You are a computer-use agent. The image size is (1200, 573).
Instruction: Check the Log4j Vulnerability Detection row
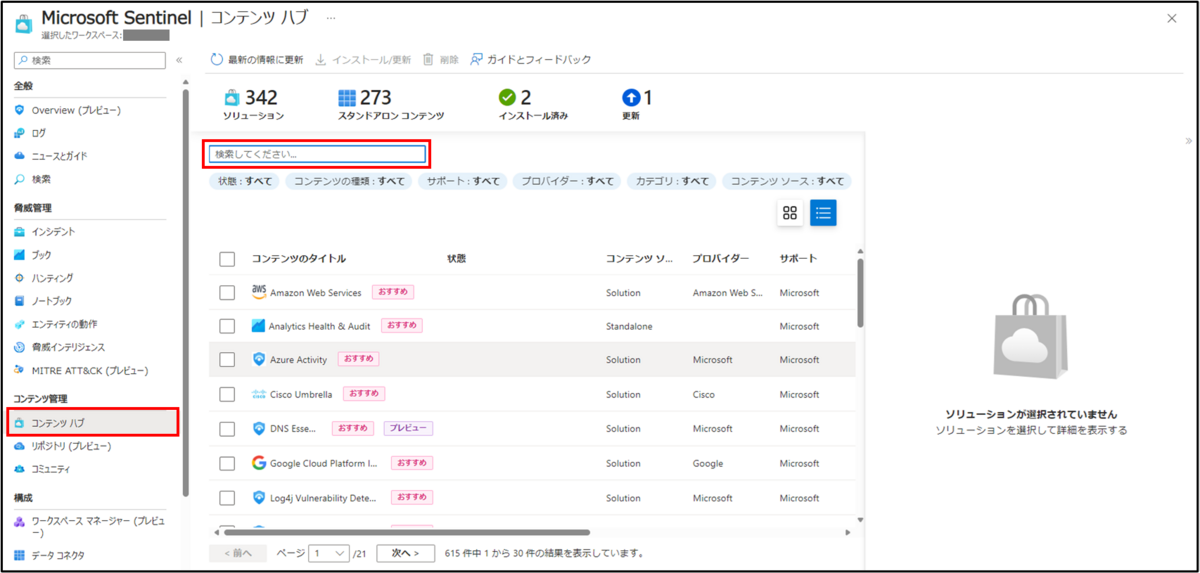[227, 497]
